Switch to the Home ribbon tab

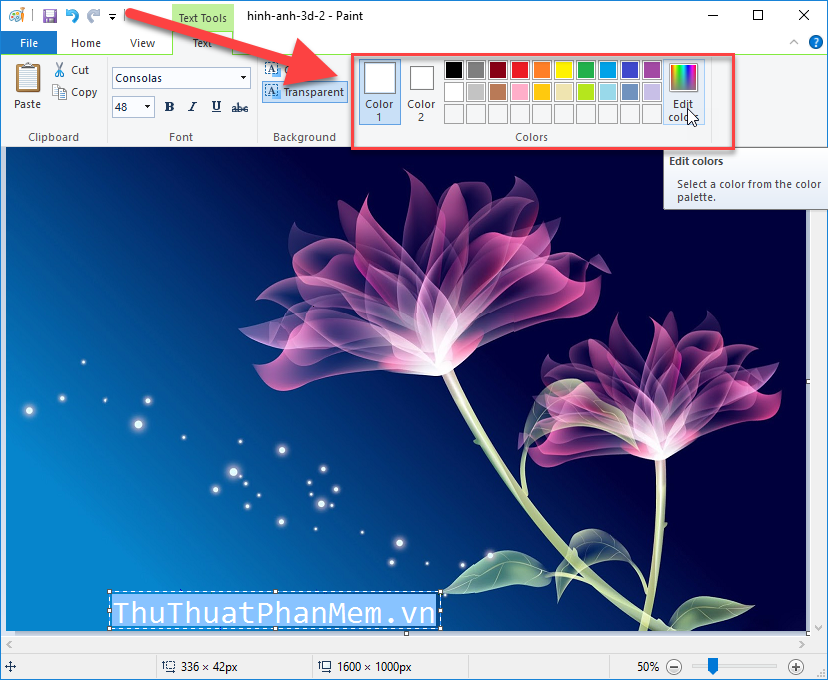[85, 43]
